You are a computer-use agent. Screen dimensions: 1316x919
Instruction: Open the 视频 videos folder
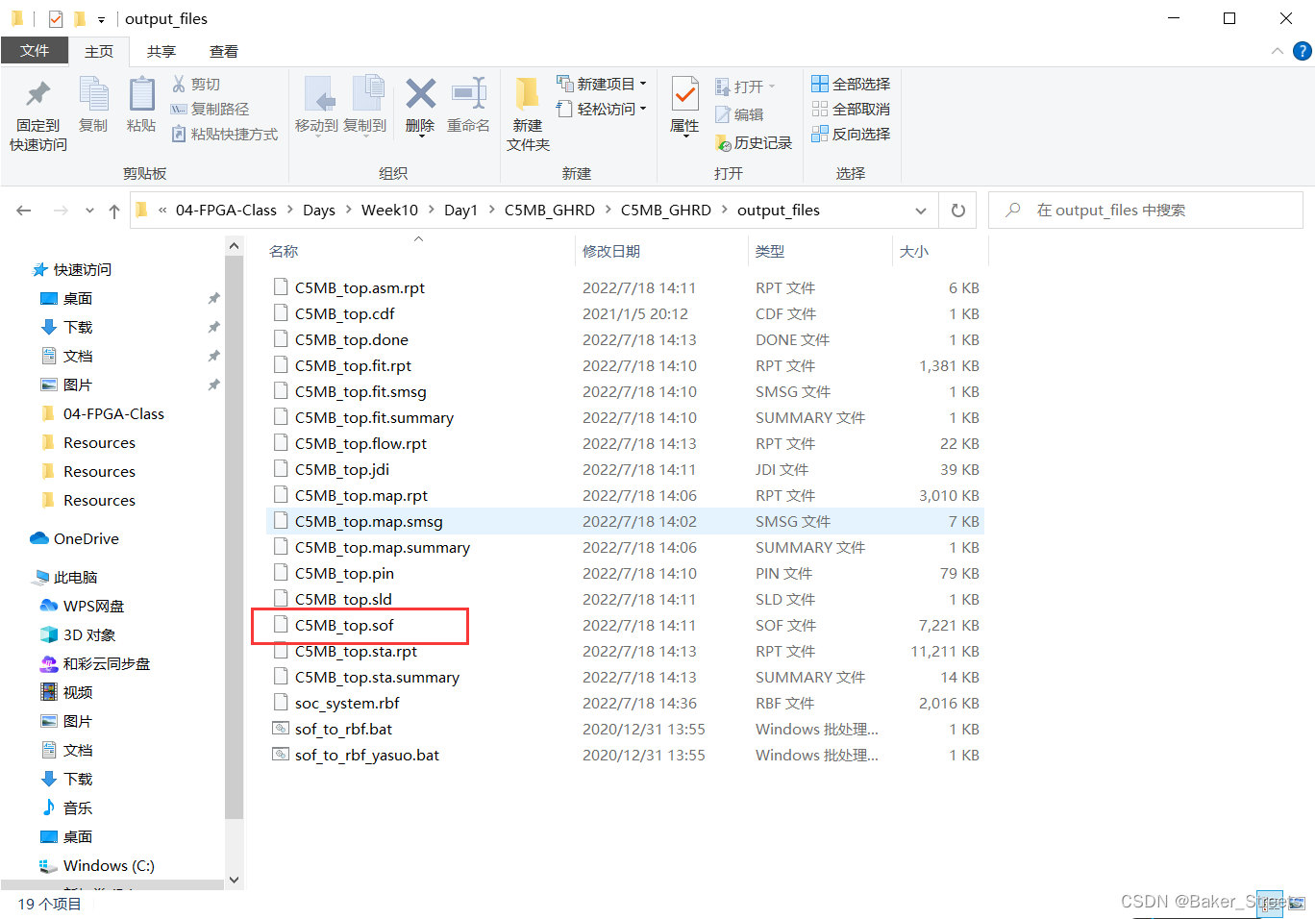(x=67, y=693)
